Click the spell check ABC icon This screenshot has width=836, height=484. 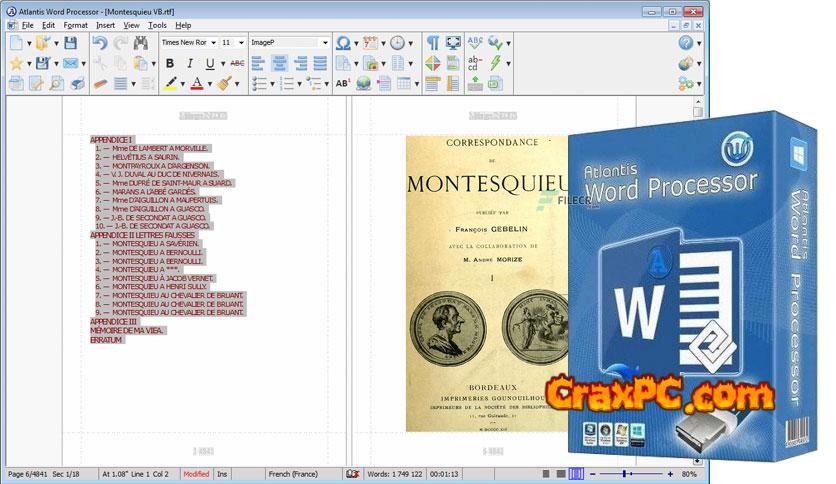point(475,43)
